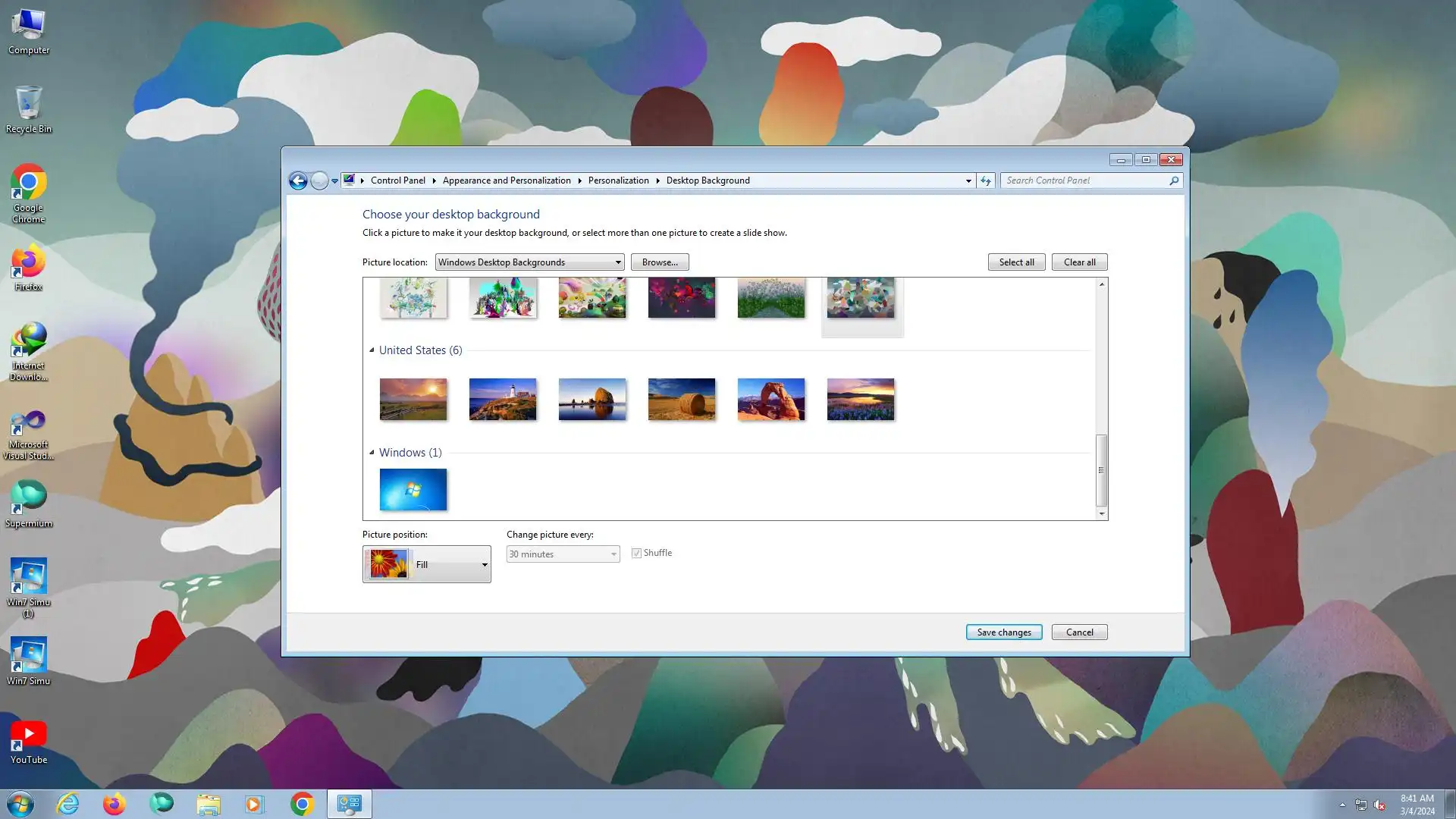This screenshot has height=819, width=1456.
Task: Collapse the United States group
Action: click(372, 350)
